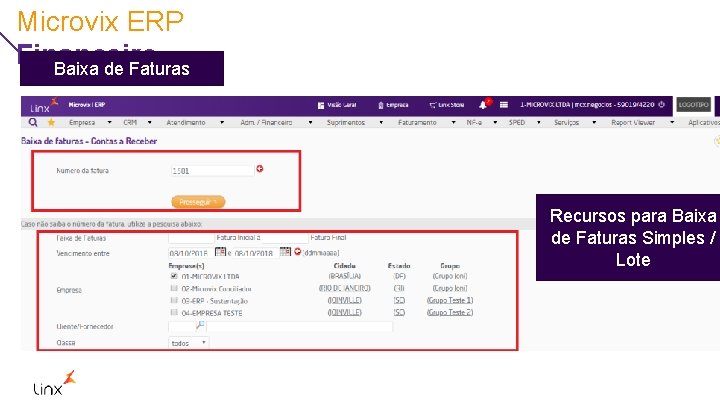This screenshot has height=405, width=720.
Task: Open the Empresa building icon in header
Action: click(x=380, y=105)
